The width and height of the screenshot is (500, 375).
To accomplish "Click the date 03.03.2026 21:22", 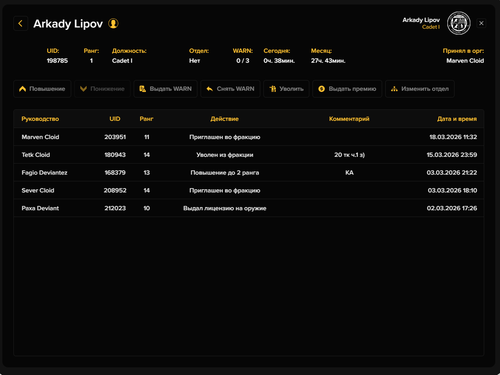I will pyautogui.click(x=452, y=173).
